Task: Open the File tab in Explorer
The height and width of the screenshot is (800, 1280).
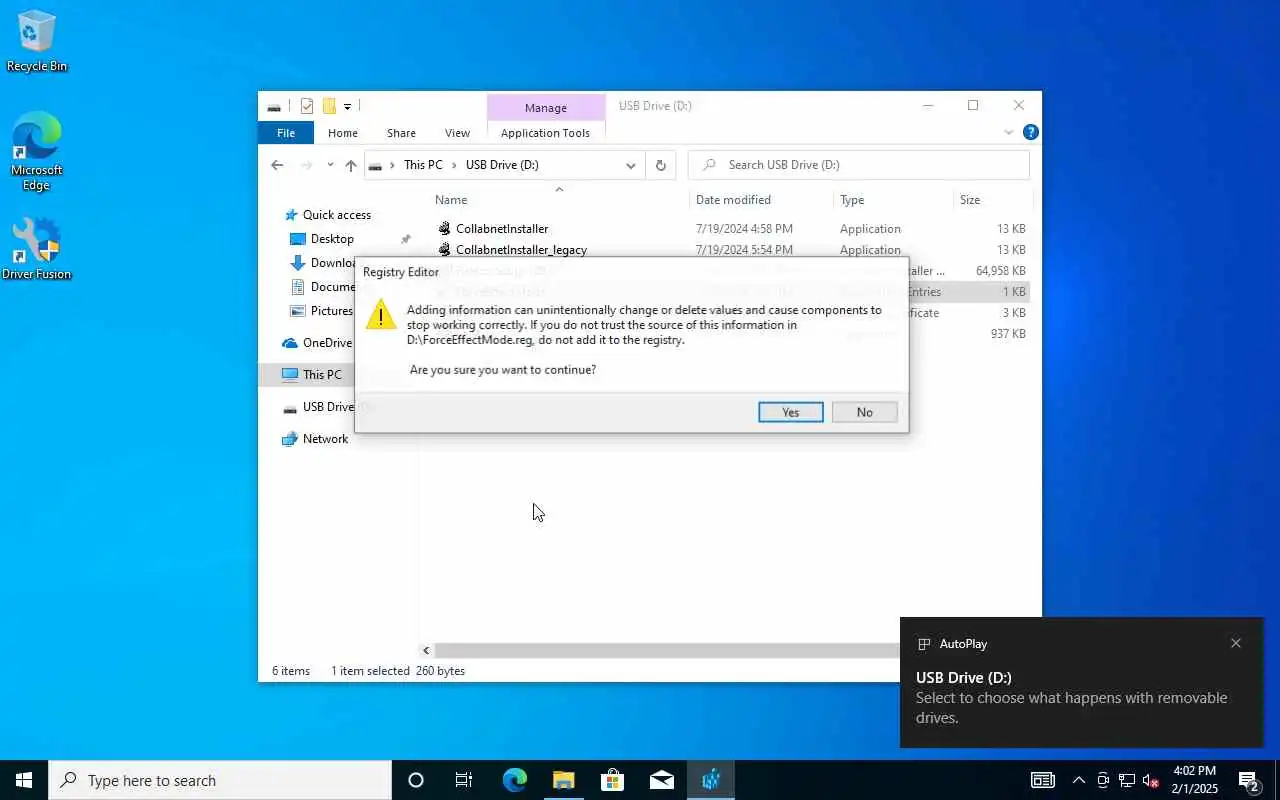Action: click(286, 133)
